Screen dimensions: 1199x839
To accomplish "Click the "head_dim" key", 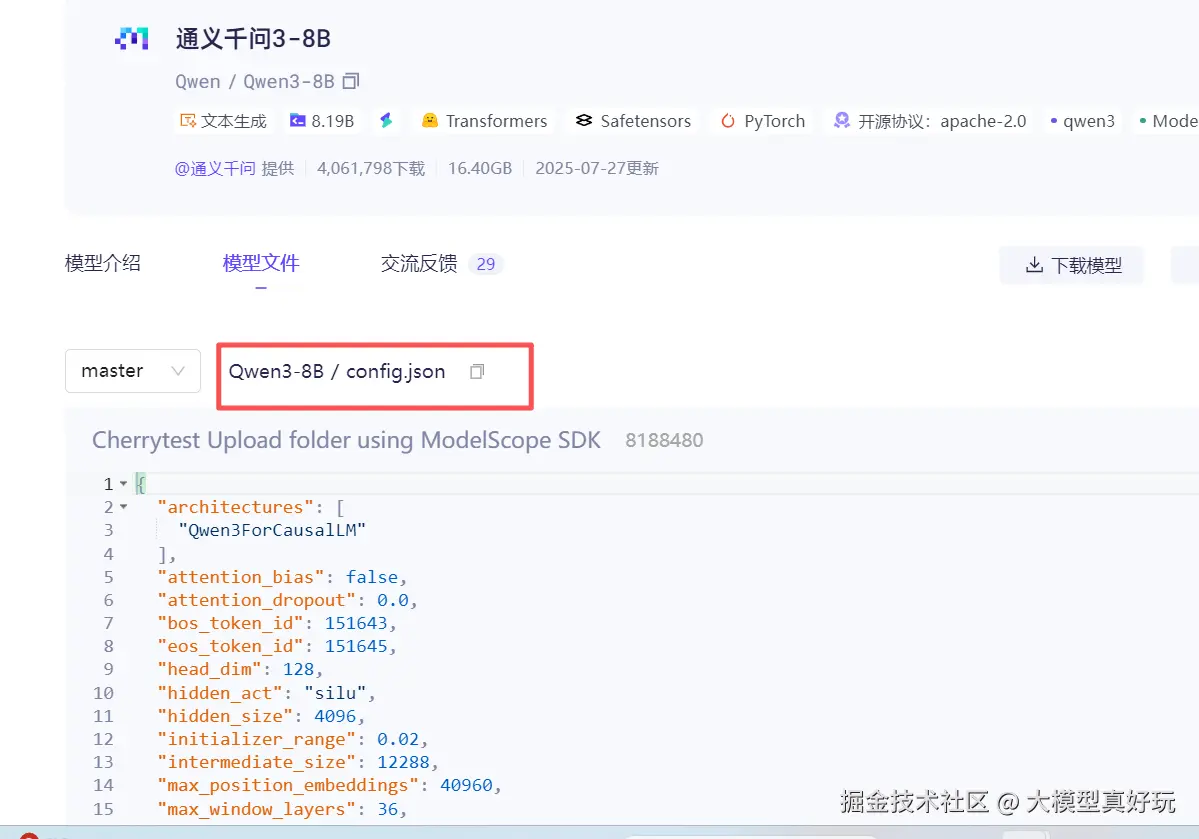I will (x=209, y=669).
